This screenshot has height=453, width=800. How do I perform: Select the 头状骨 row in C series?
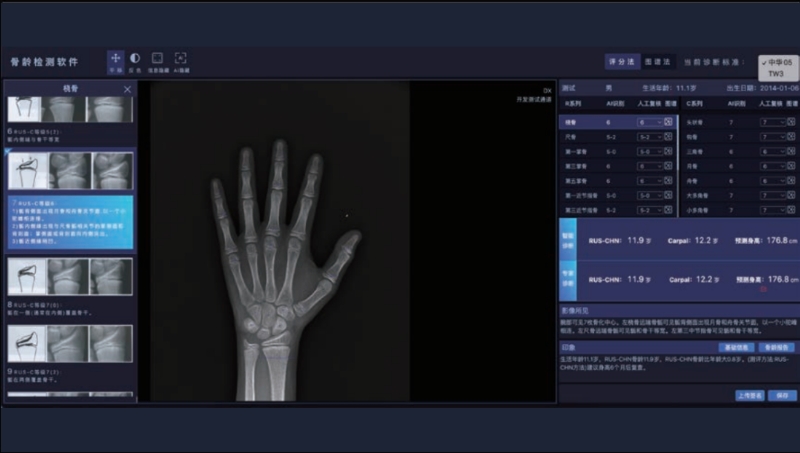point(740,122)
